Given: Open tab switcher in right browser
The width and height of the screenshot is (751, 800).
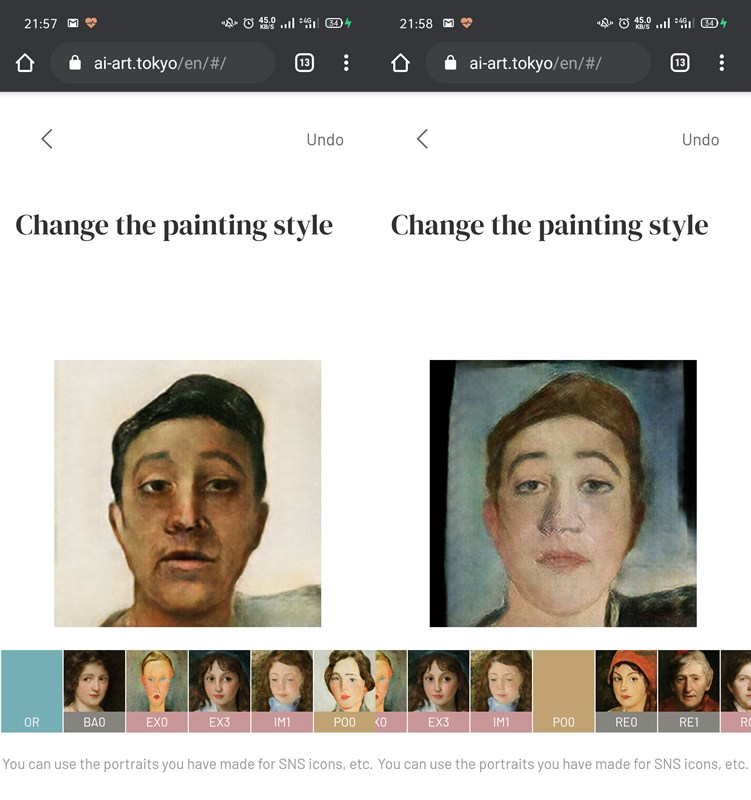Looking at the screenshot, I should coord(680,63).
